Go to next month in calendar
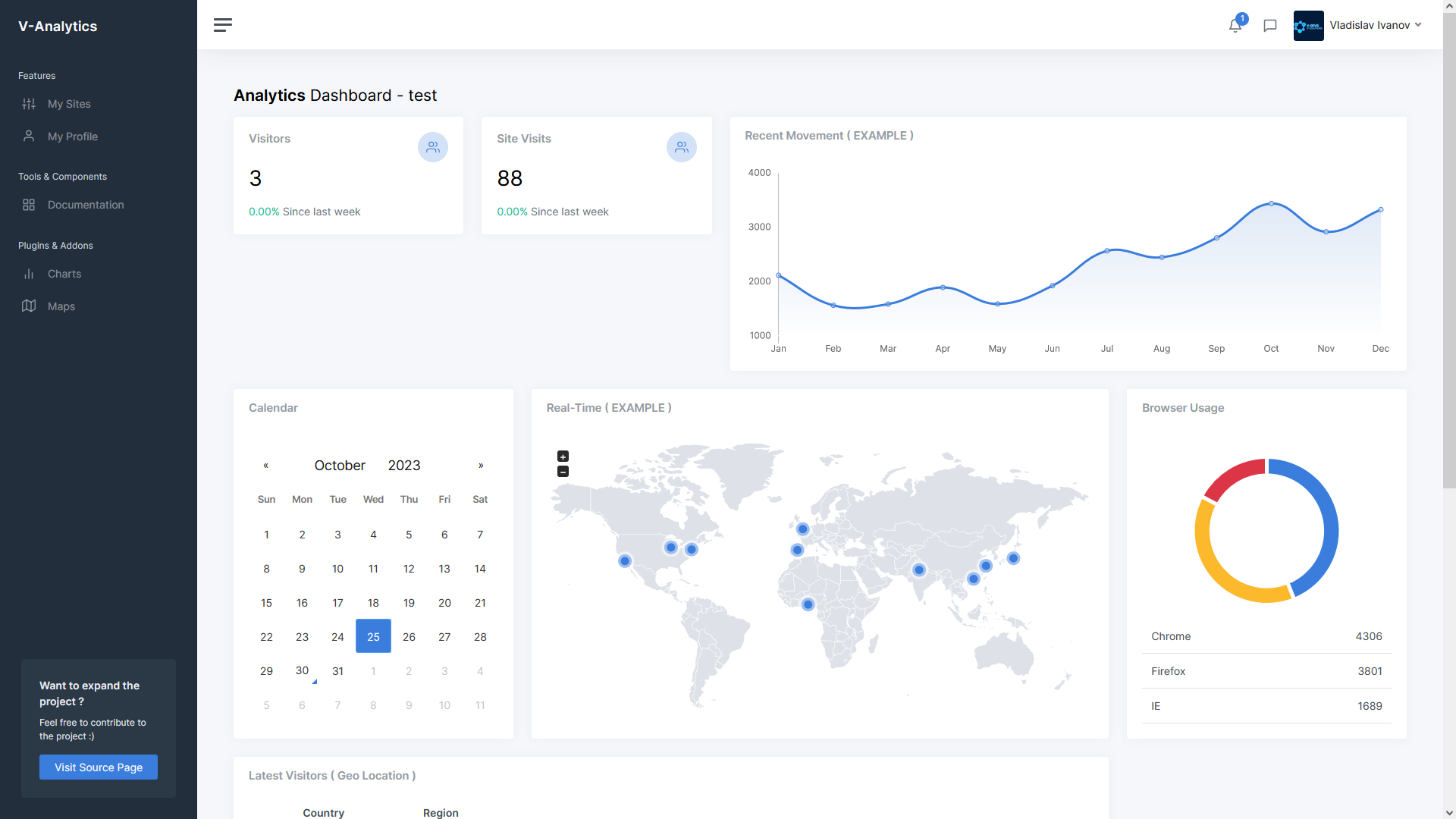 pos(481,466)
